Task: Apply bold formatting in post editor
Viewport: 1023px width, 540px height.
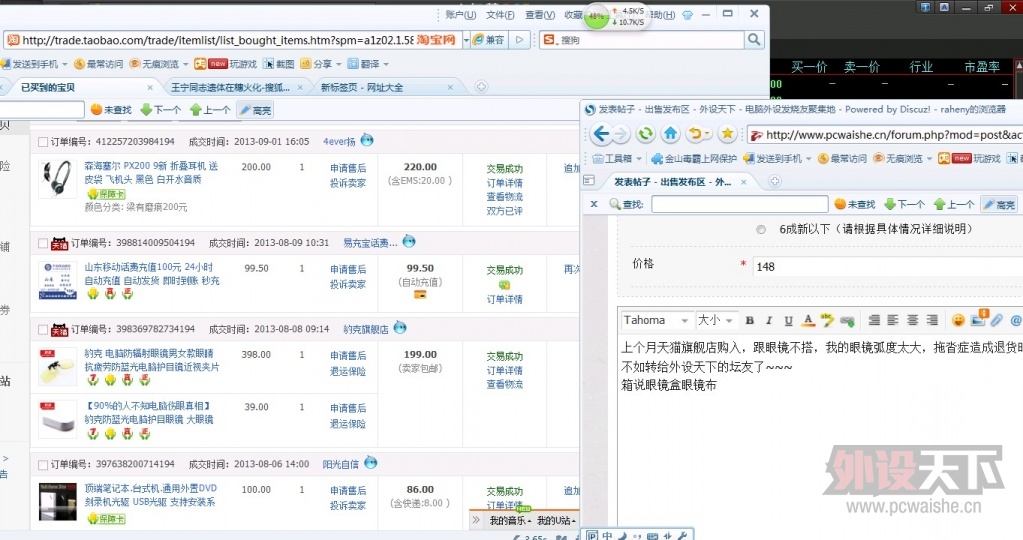Action: coord(750,320)
